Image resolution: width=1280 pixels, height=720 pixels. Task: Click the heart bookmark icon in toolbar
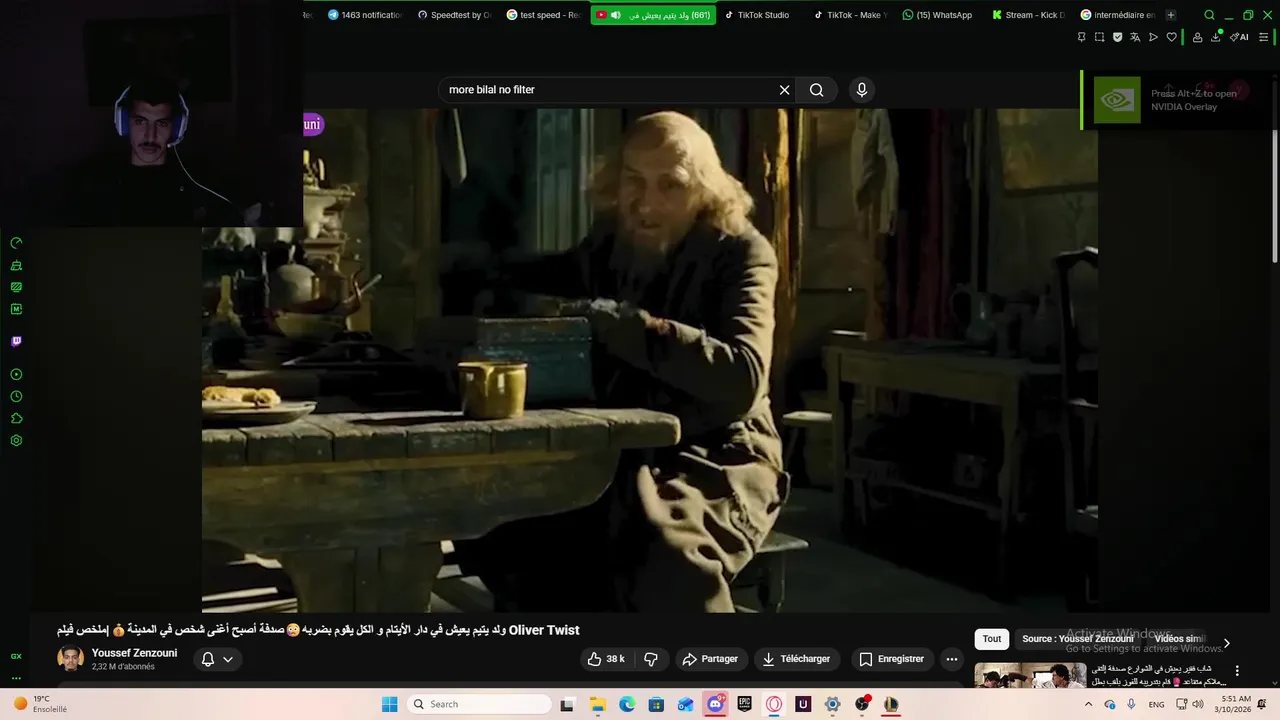click(1172, 37)
